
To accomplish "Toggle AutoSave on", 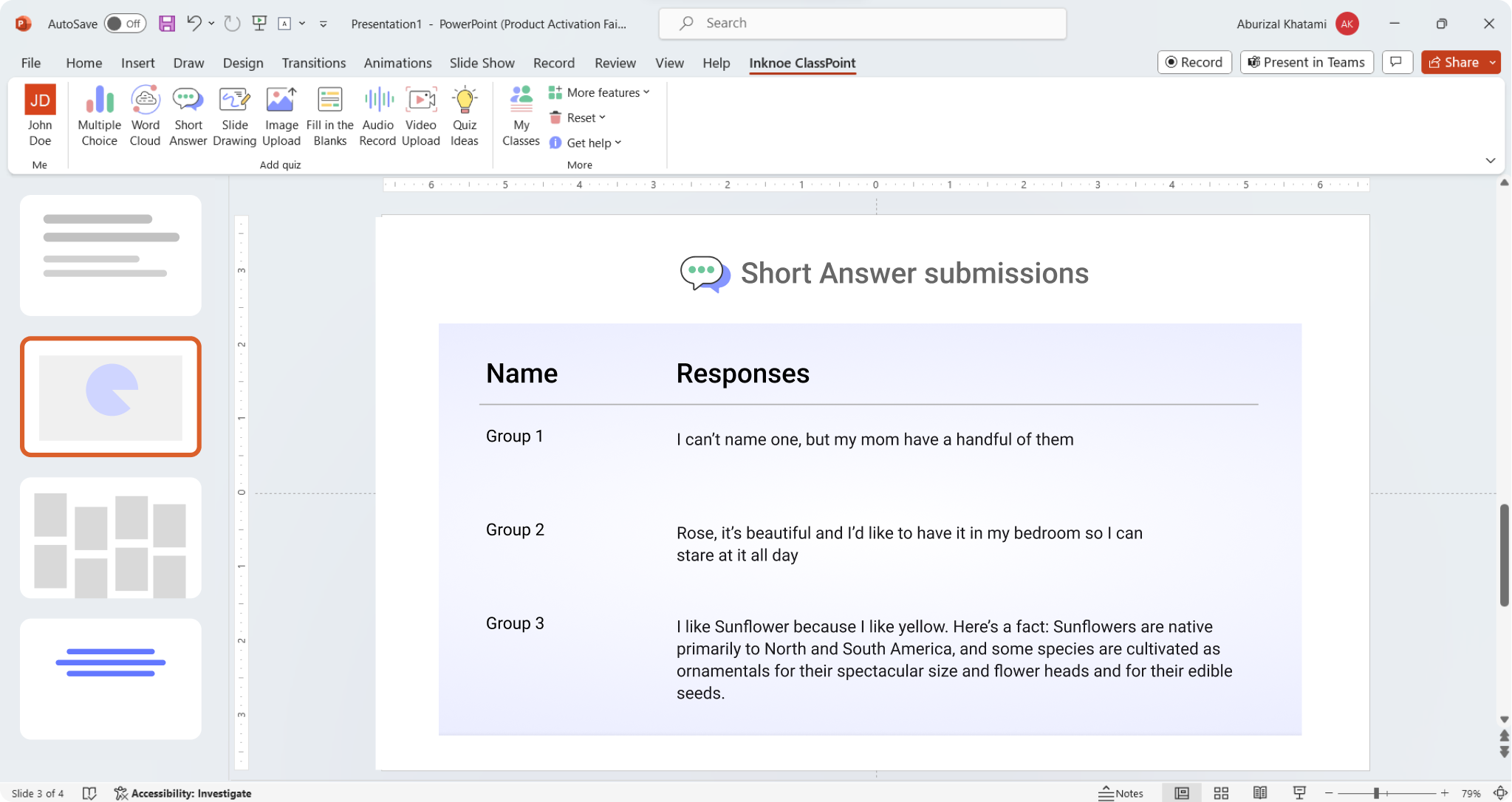I will pyautogui.click(x=124, y=23).
